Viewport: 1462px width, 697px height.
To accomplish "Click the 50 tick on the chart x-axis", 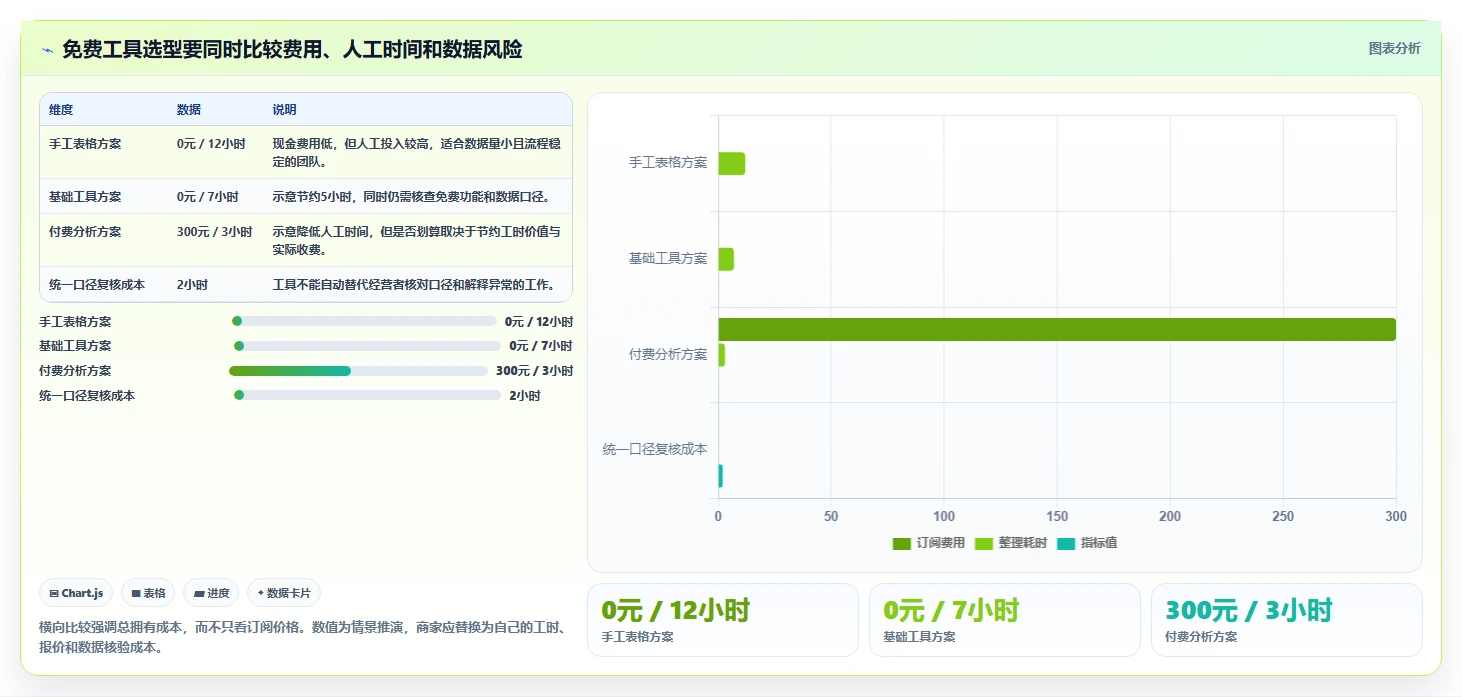I will pos(831,517).
